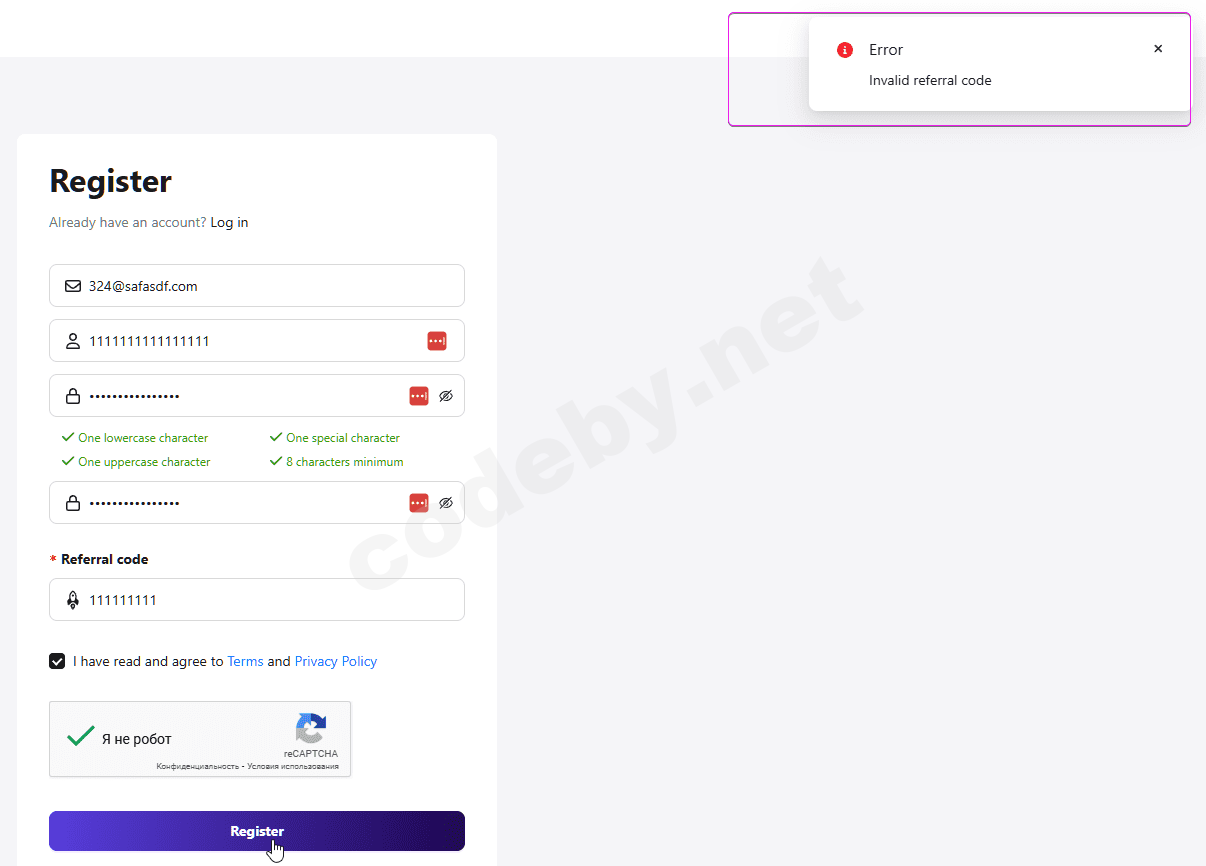The width and height of the screenshot is (1206, 866).
Task: Click the user icon in username field
Action: 72,341
